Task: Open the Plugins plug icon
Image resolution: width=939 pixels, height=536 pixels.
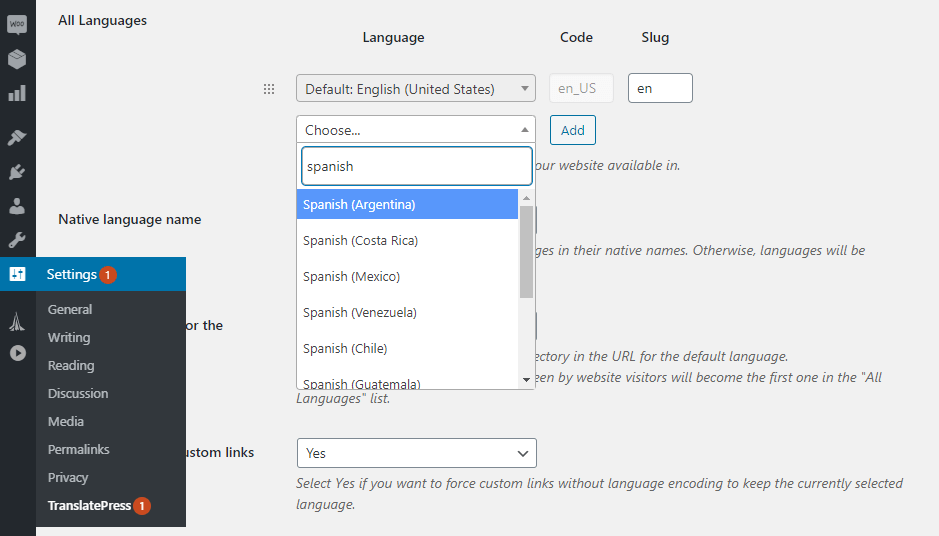Action: [17, 172]
